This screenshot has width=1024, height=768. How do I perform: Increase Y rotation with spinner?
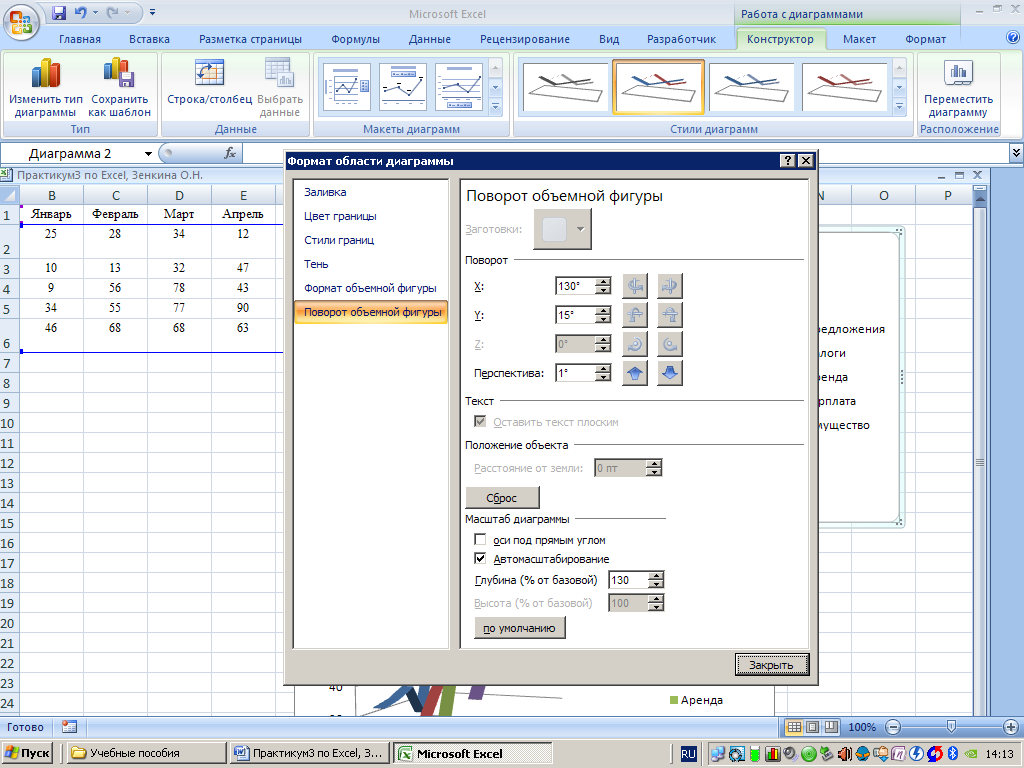point(603,311)
